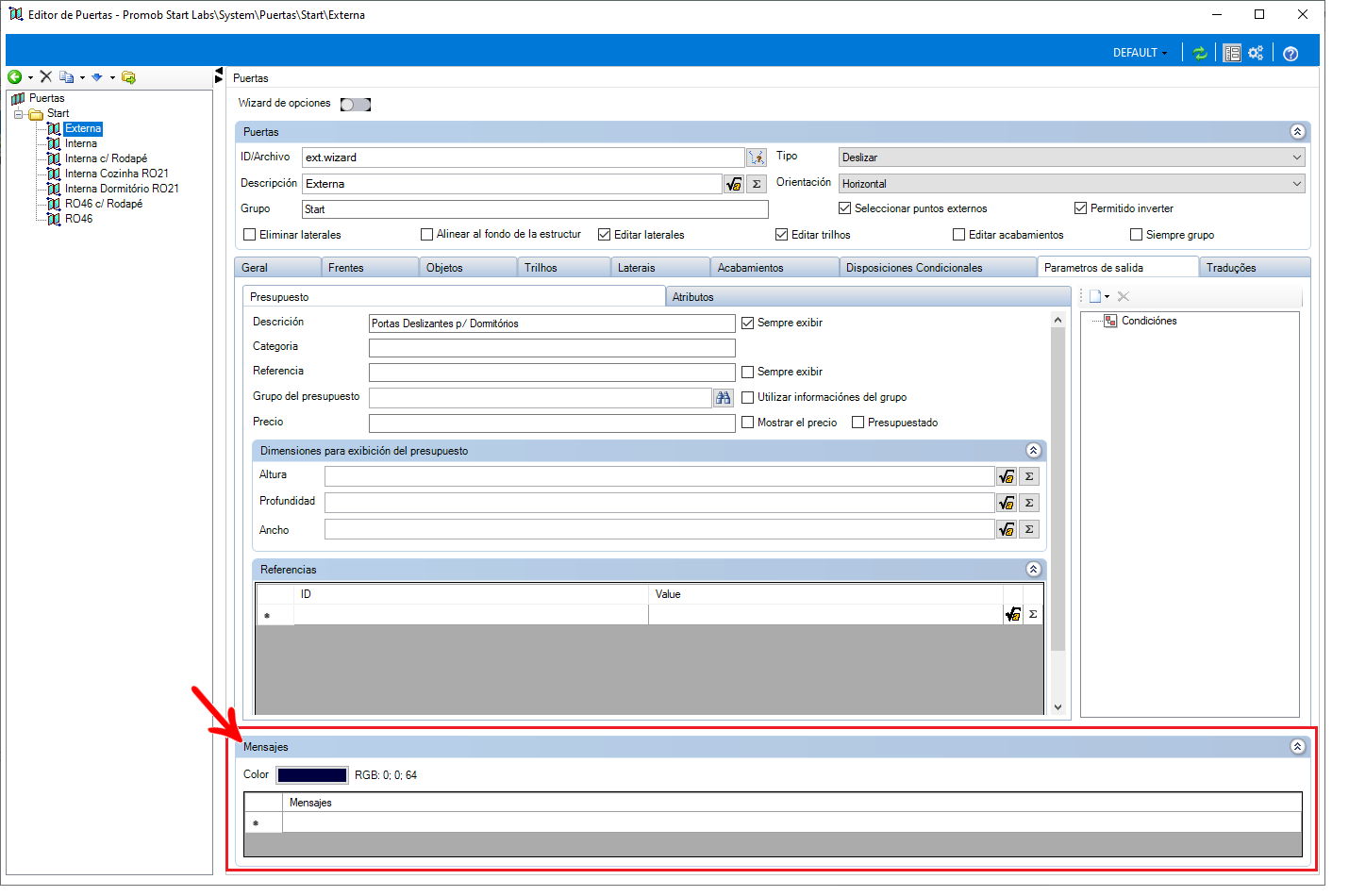The width and height of the screenshot is (1349, 896).
Task: Collapse the Puertas section chevron
Action: (x=1297, y=132)
